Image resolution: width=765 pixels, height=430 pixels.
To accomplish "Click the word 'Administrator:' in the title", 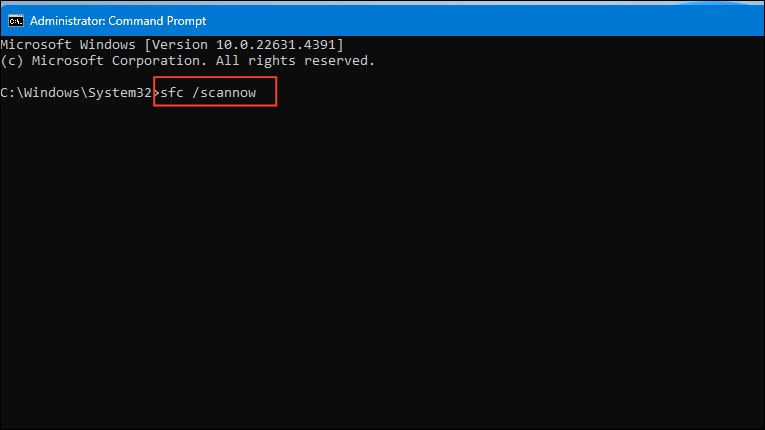I will [x=67, y=21].
